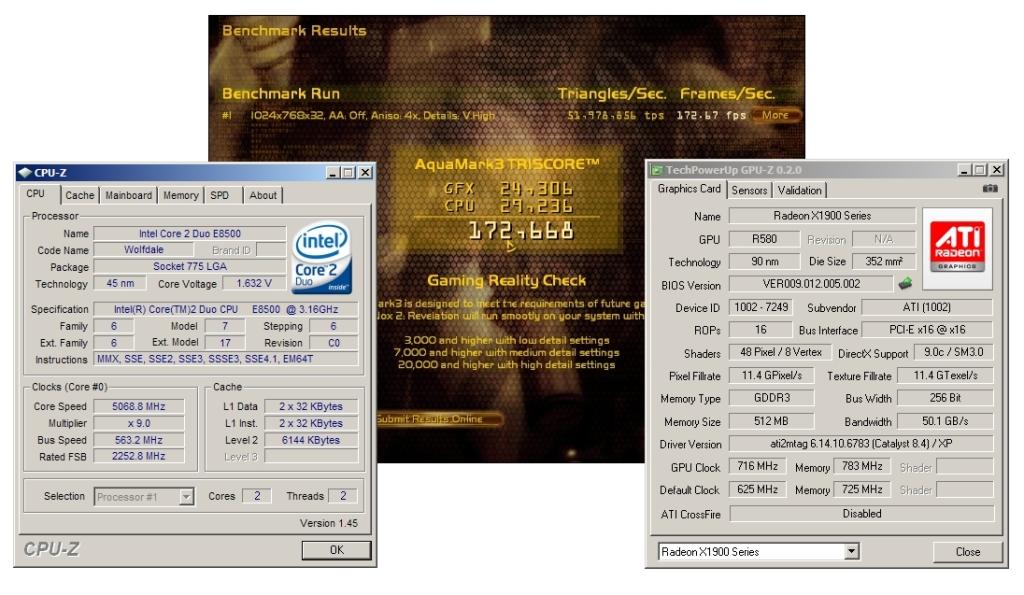The width and height of the screenshot is (1024, 595).
Task: Click the GPU name field Radeon X1900 Series
Action: coord(822,216)
